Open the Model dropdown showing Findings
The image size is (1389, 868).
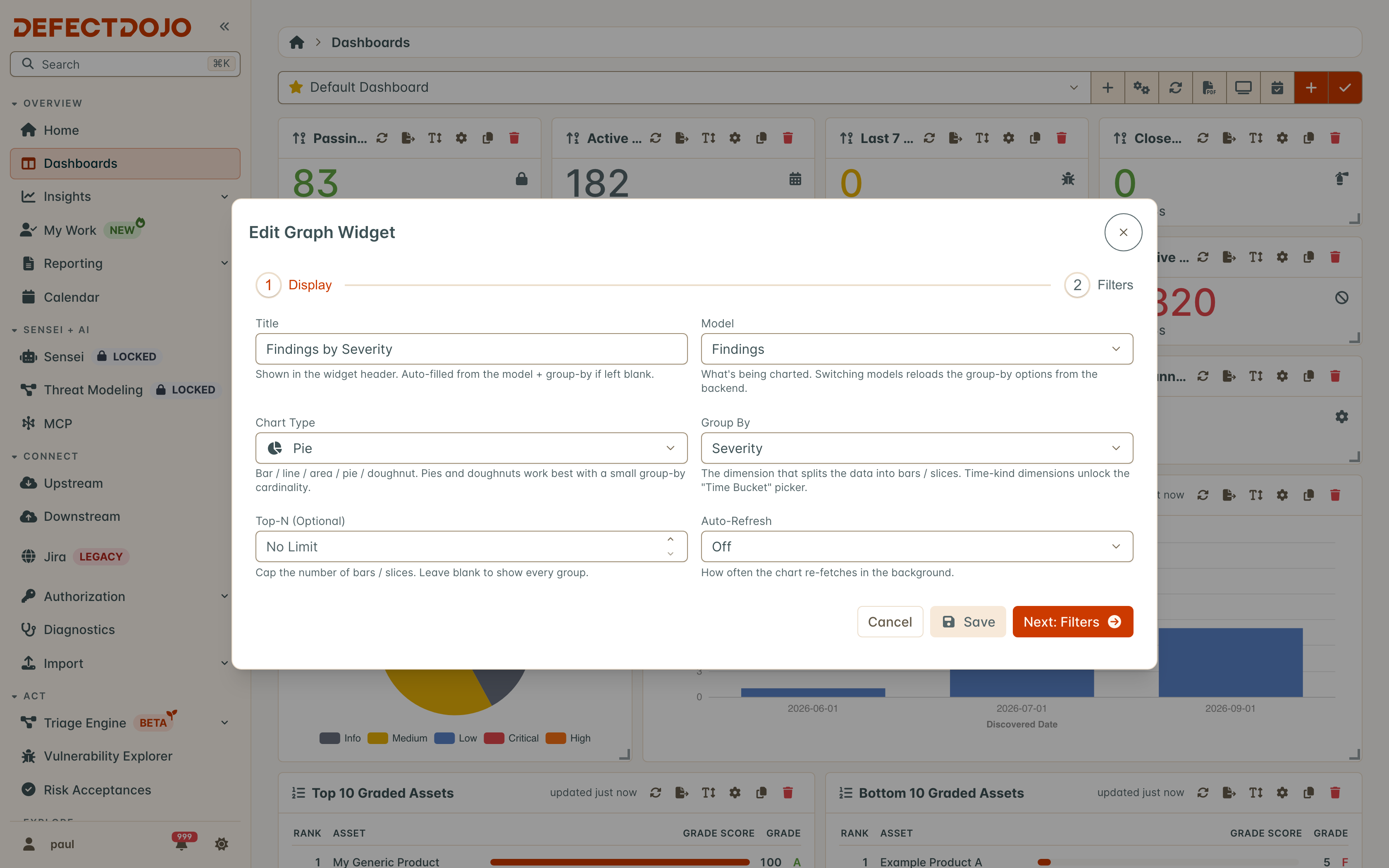coord(916,349)
